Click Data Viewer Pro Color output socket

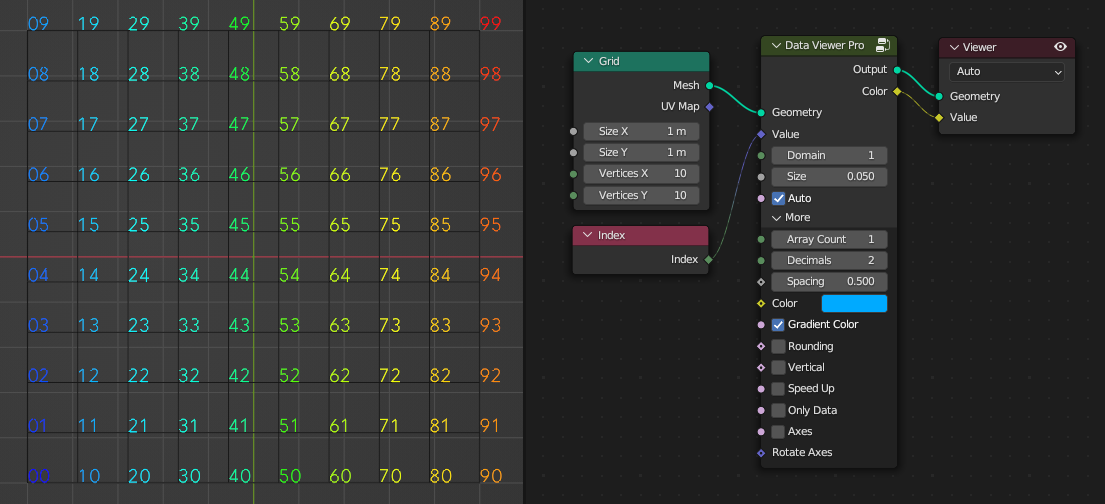click(x=897, y=91)
